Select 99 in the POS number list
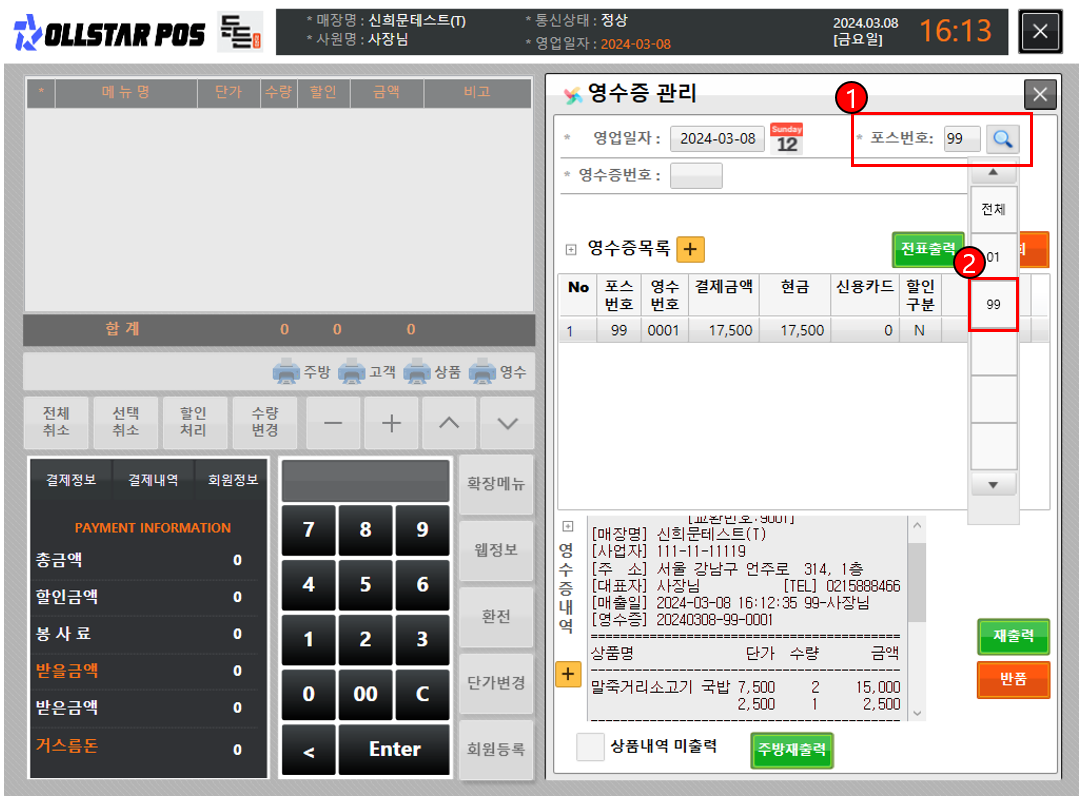The height and width of the screenshot is (799, 1082). 993,305
